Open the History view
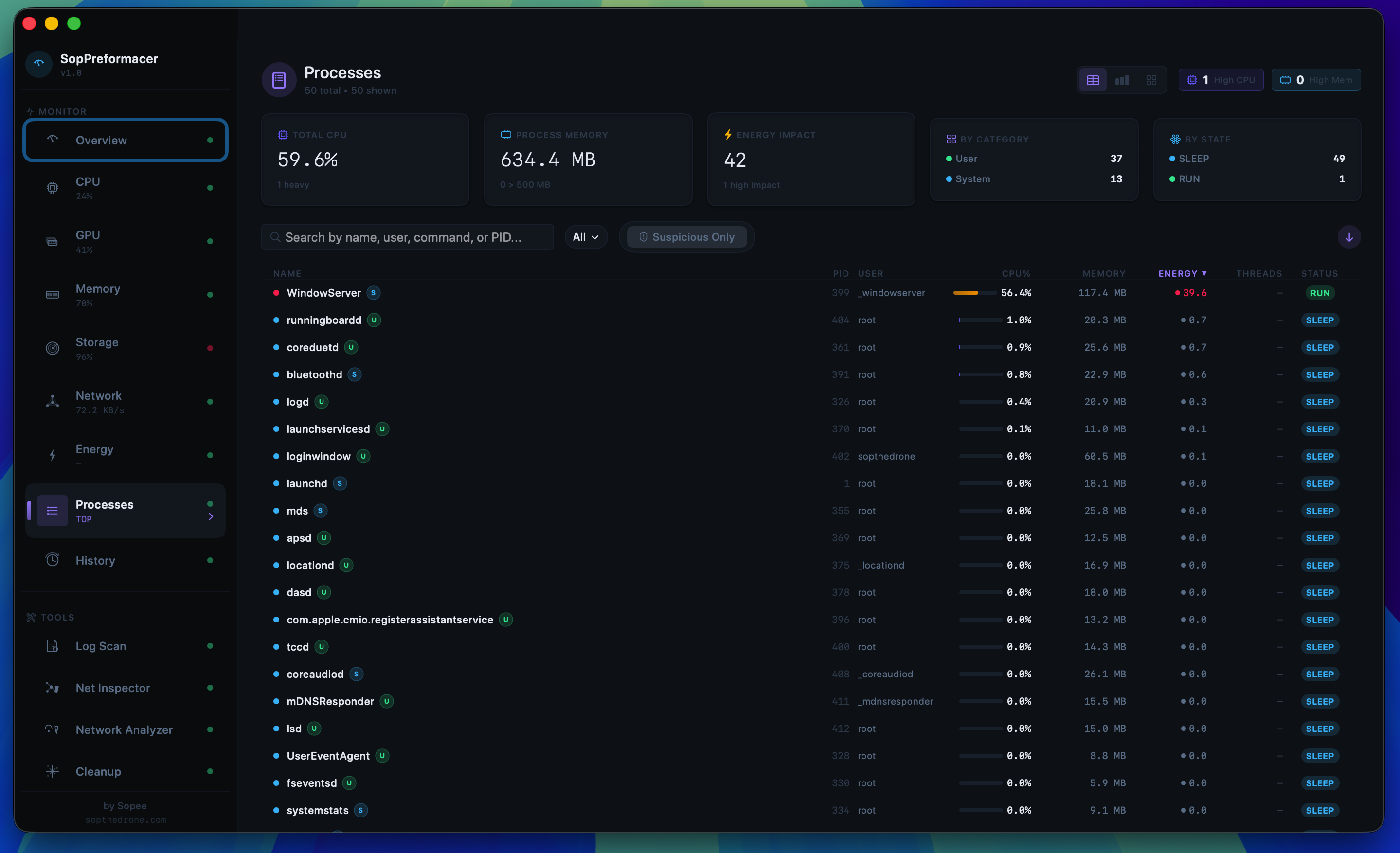The image size is (1400, 853). point(95,560)
